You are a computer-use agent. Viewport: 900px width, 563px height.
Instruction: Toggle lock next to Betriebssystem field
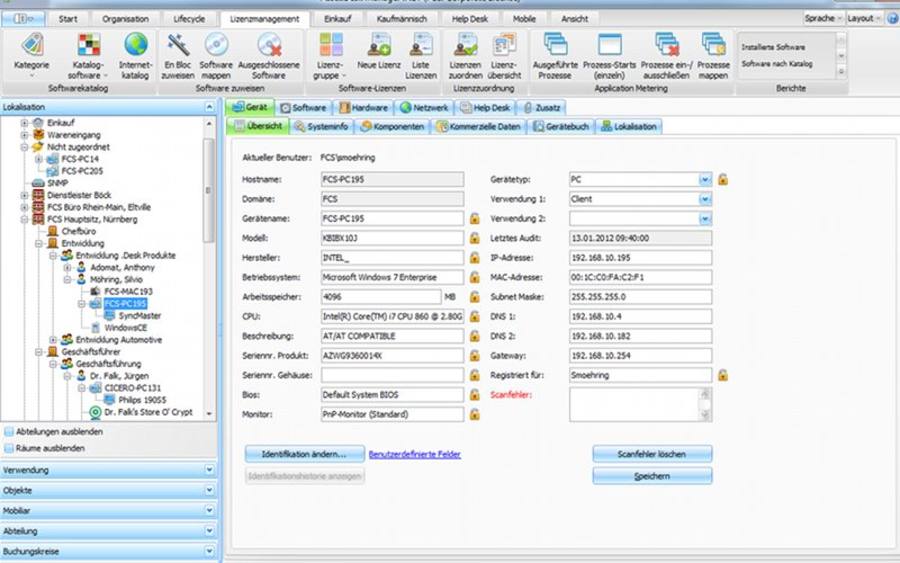[475, 277]
